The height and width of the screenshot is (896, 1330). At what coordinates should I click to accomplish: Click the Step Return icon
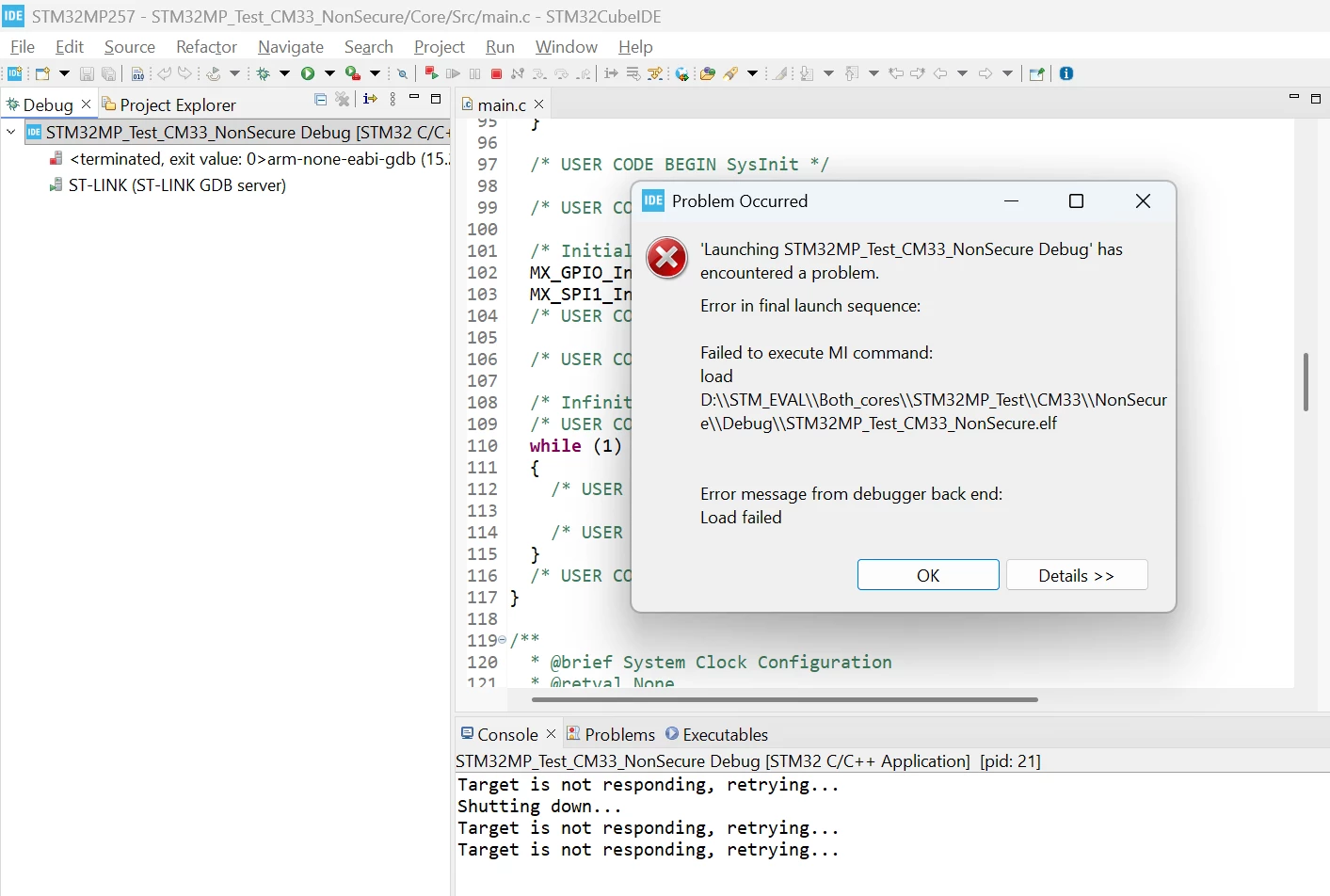tap(585, 73)
